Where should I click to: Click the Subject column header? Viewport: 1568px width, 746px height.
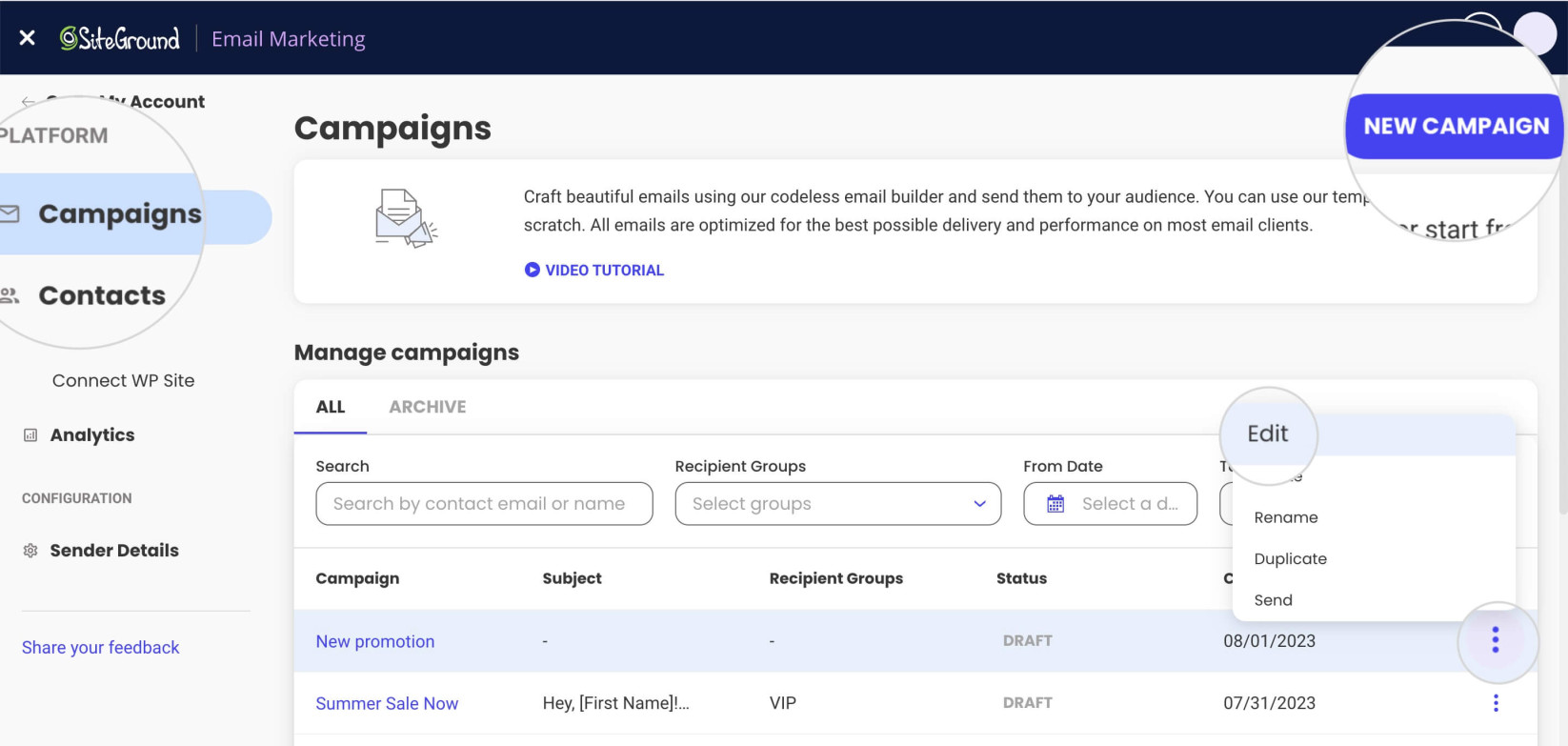[x=573, y=578]
